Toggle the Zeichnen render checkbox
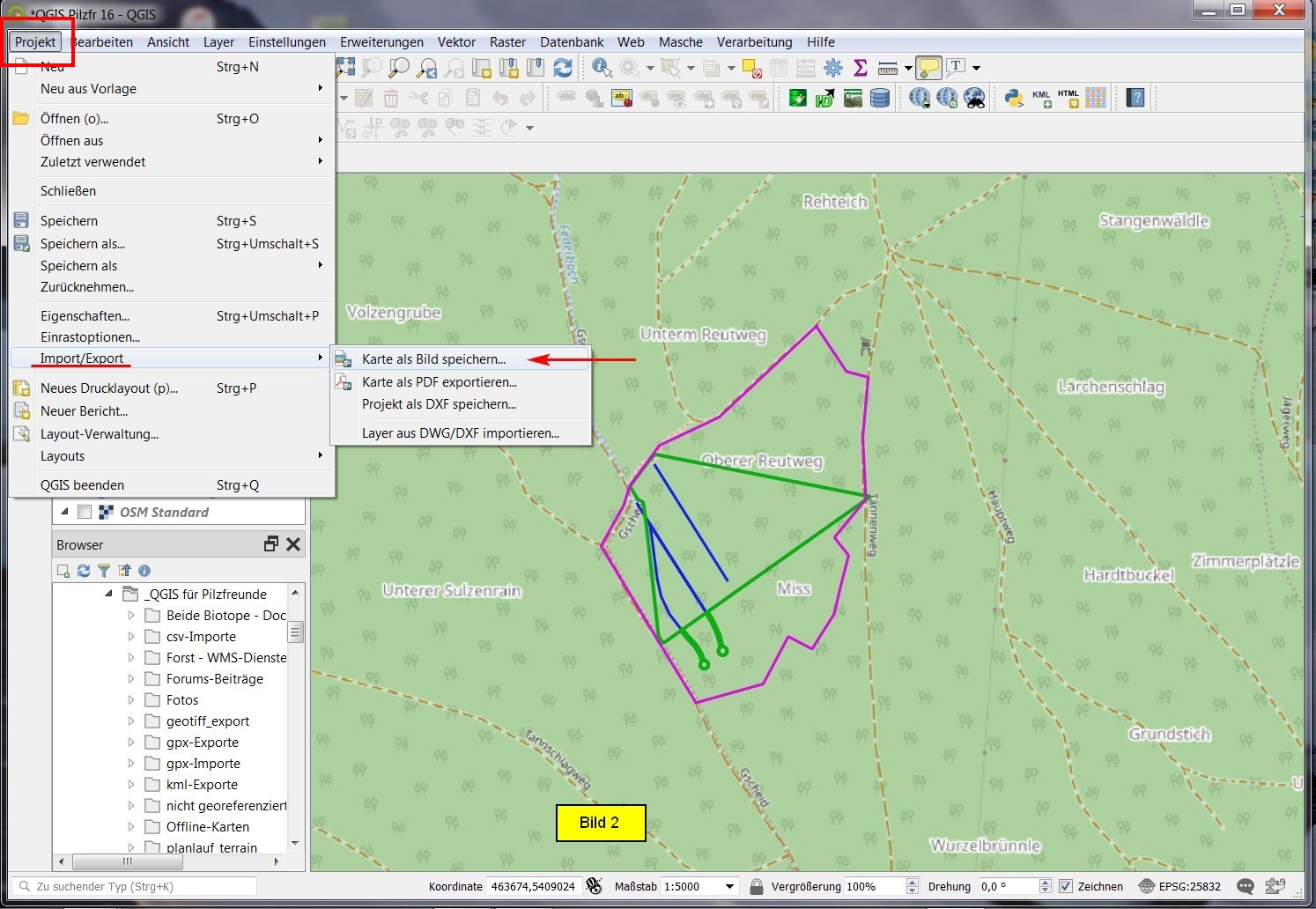This screenshot has width=1316, height=909. pyautogui.click(x=1066, y=886)
